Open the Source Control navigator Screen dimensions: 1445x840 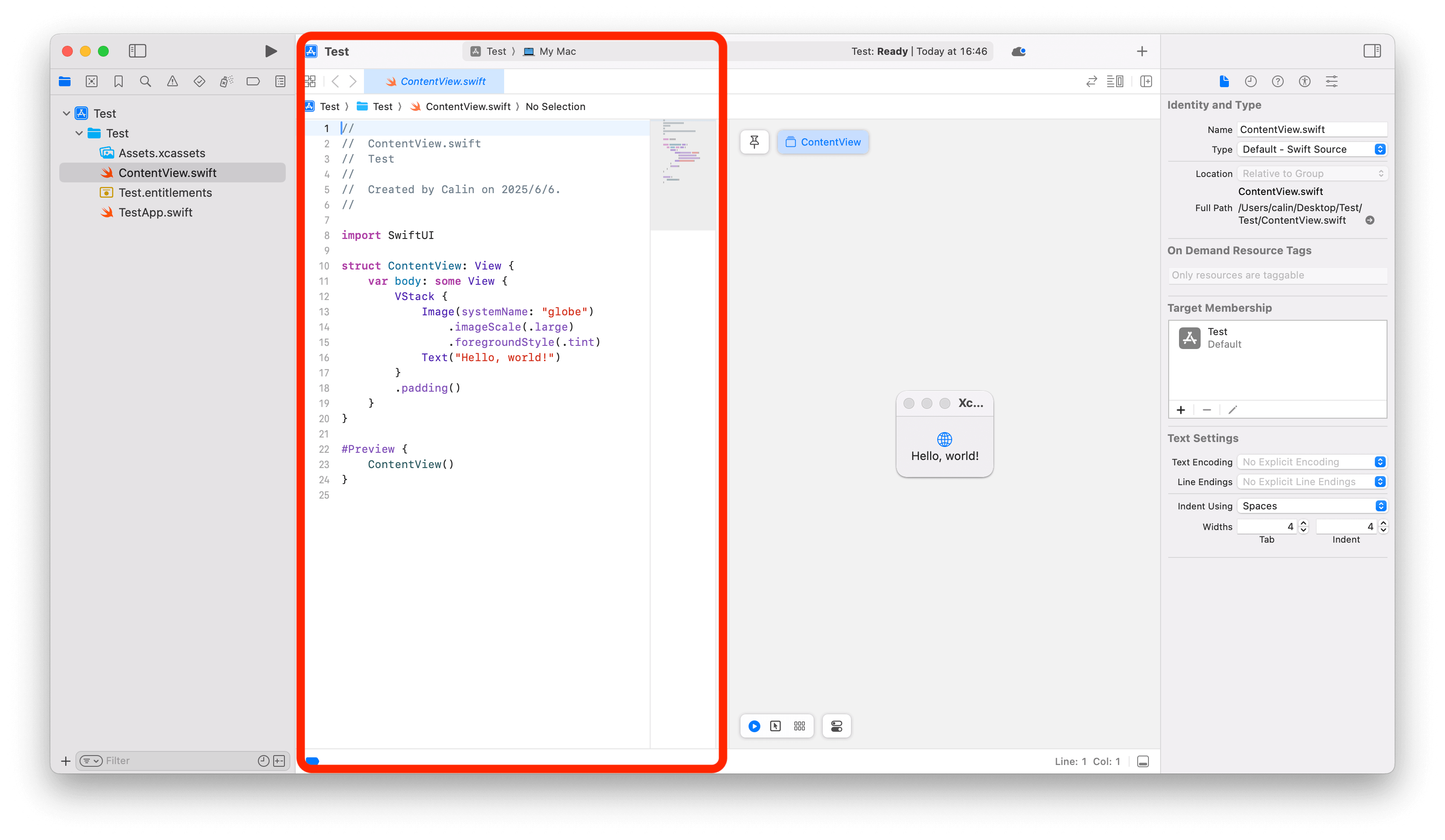coord(92,81)
